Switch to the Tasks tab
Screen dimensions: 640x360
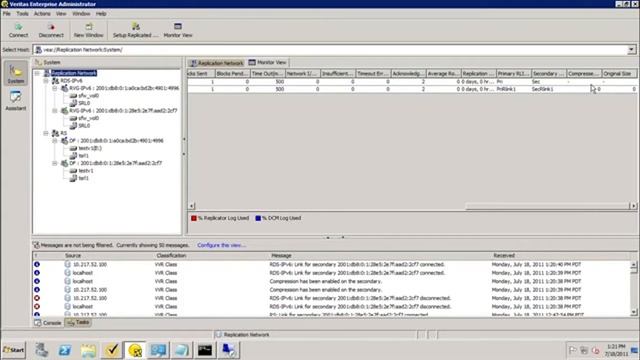[x=78, y=322]
